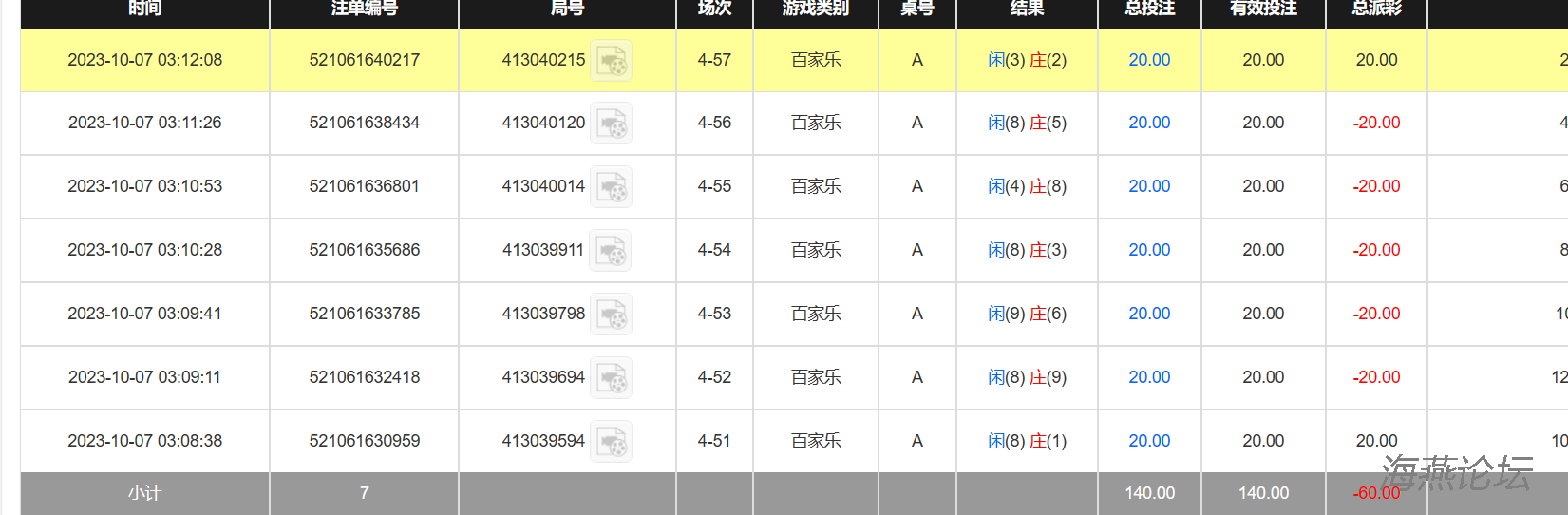The height and width of the screenshot is (515, 1568).
Task: Click session number 4-54
Action: [714, 250]
